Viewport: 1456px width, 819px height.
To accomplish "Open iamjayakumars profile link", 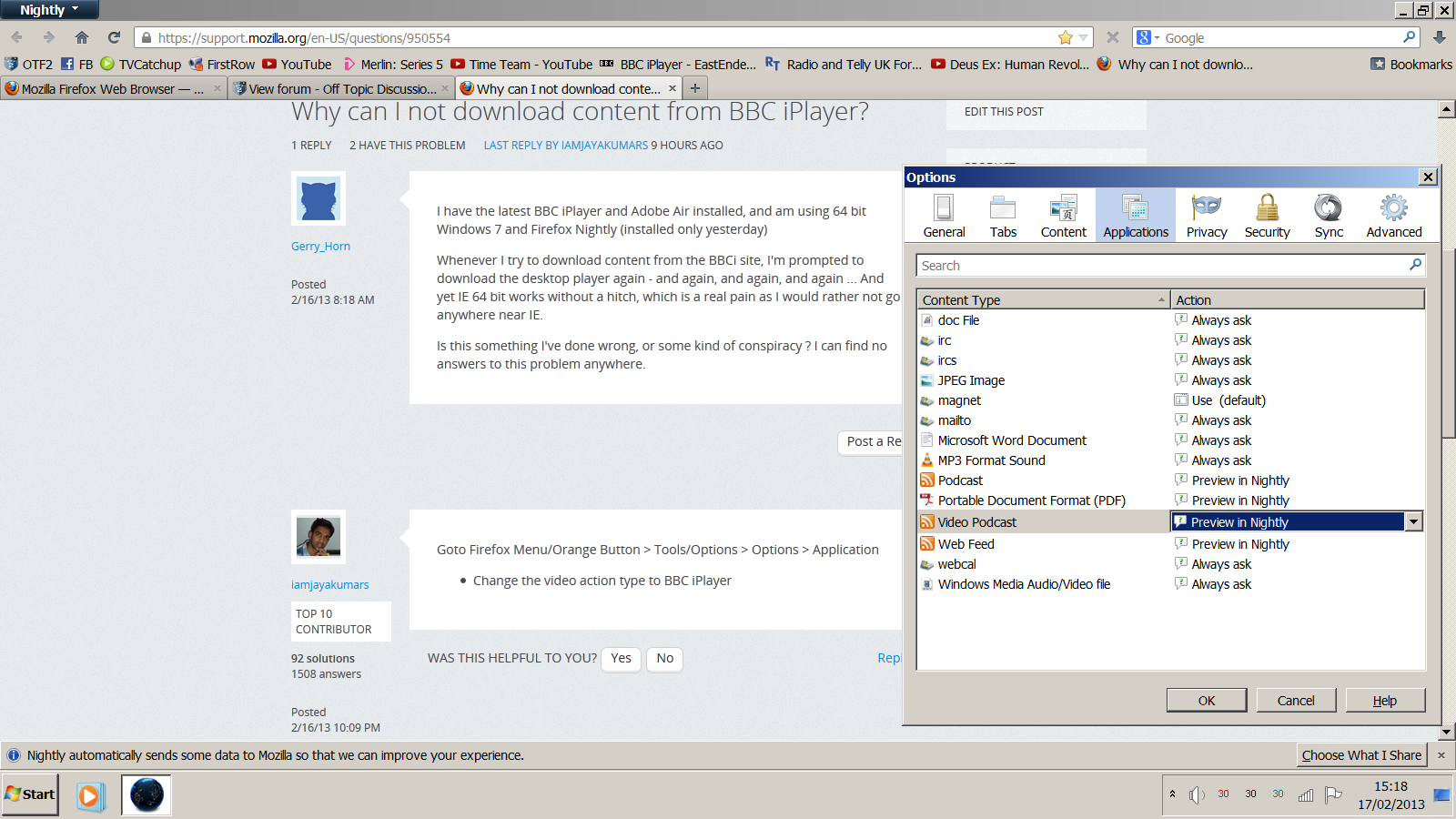I will pyautogui.click(x=329, y=585).
